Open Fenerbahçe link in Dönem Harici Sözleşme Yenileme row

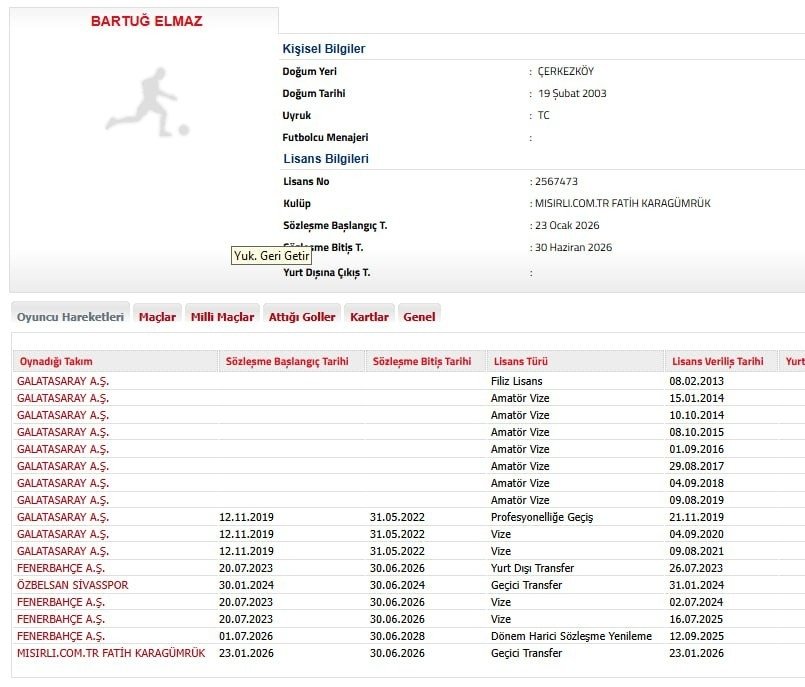tap(60, 636)
